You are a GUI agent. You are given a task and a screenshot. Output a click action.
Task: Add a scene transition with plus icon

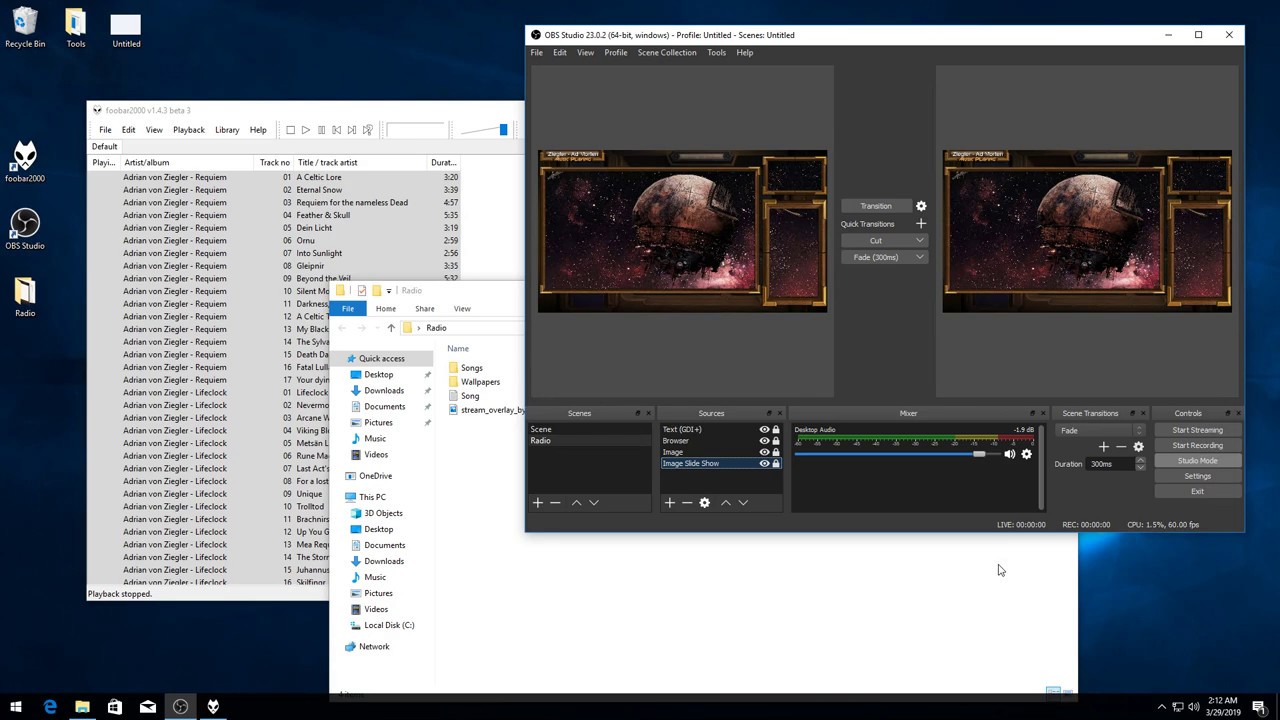1104,447
